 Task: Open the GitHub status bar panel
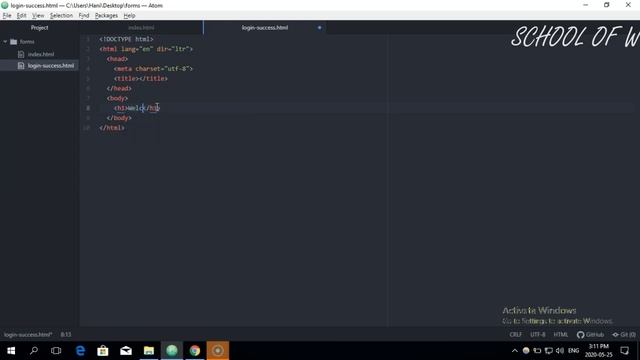click(x=590, y=335)
